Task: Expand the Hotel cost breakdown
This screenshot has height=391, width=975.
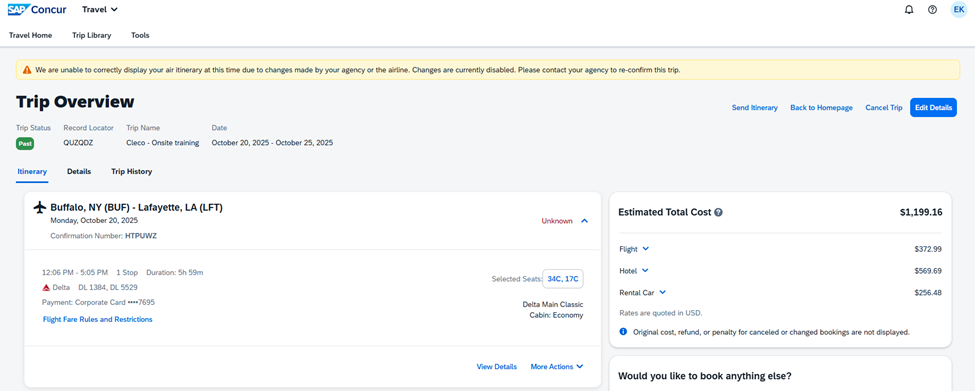Action: [645, 270]
